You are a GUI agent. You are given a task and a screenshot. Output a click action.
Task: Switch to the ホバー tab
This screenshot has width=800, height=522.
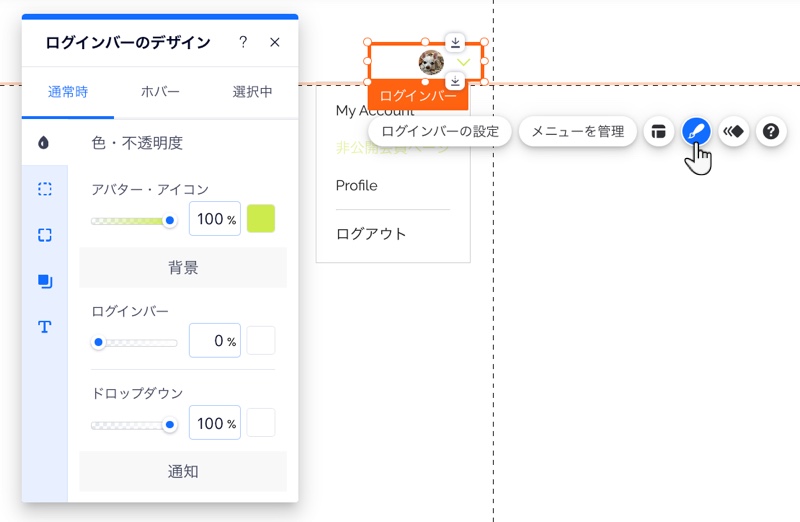pos(160,92)
